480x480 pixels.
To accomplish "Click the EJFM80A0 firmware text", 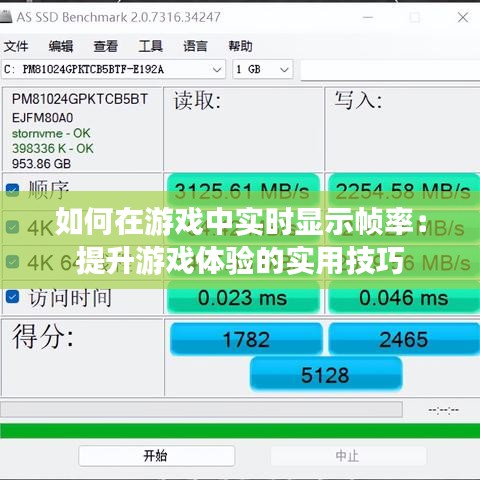I will pos(42,118).
